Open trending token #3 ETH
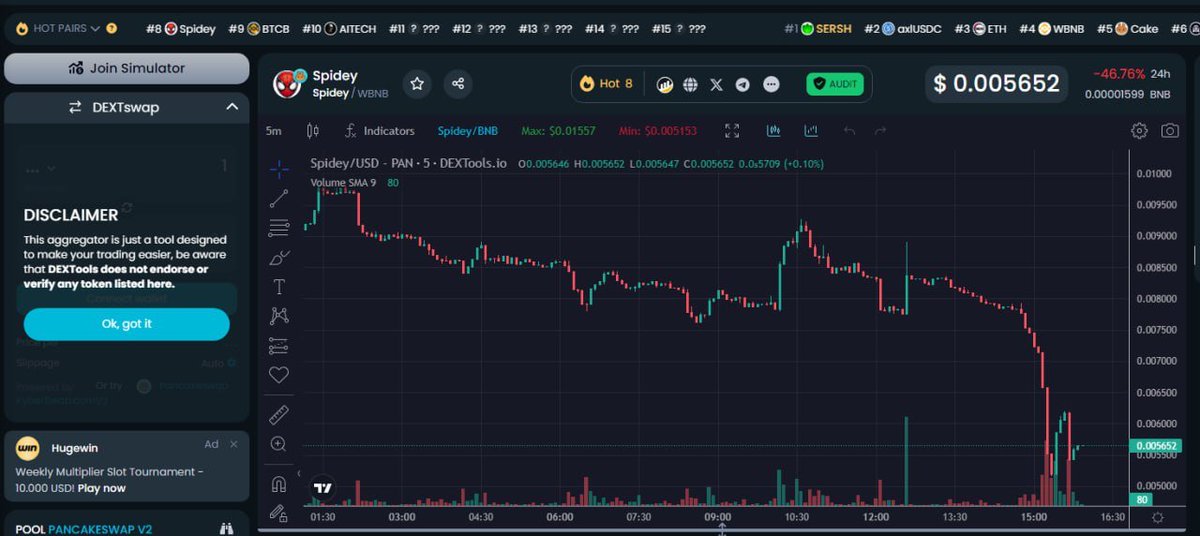The width and height of the screenshot is (1200, 536). point(980,28)
